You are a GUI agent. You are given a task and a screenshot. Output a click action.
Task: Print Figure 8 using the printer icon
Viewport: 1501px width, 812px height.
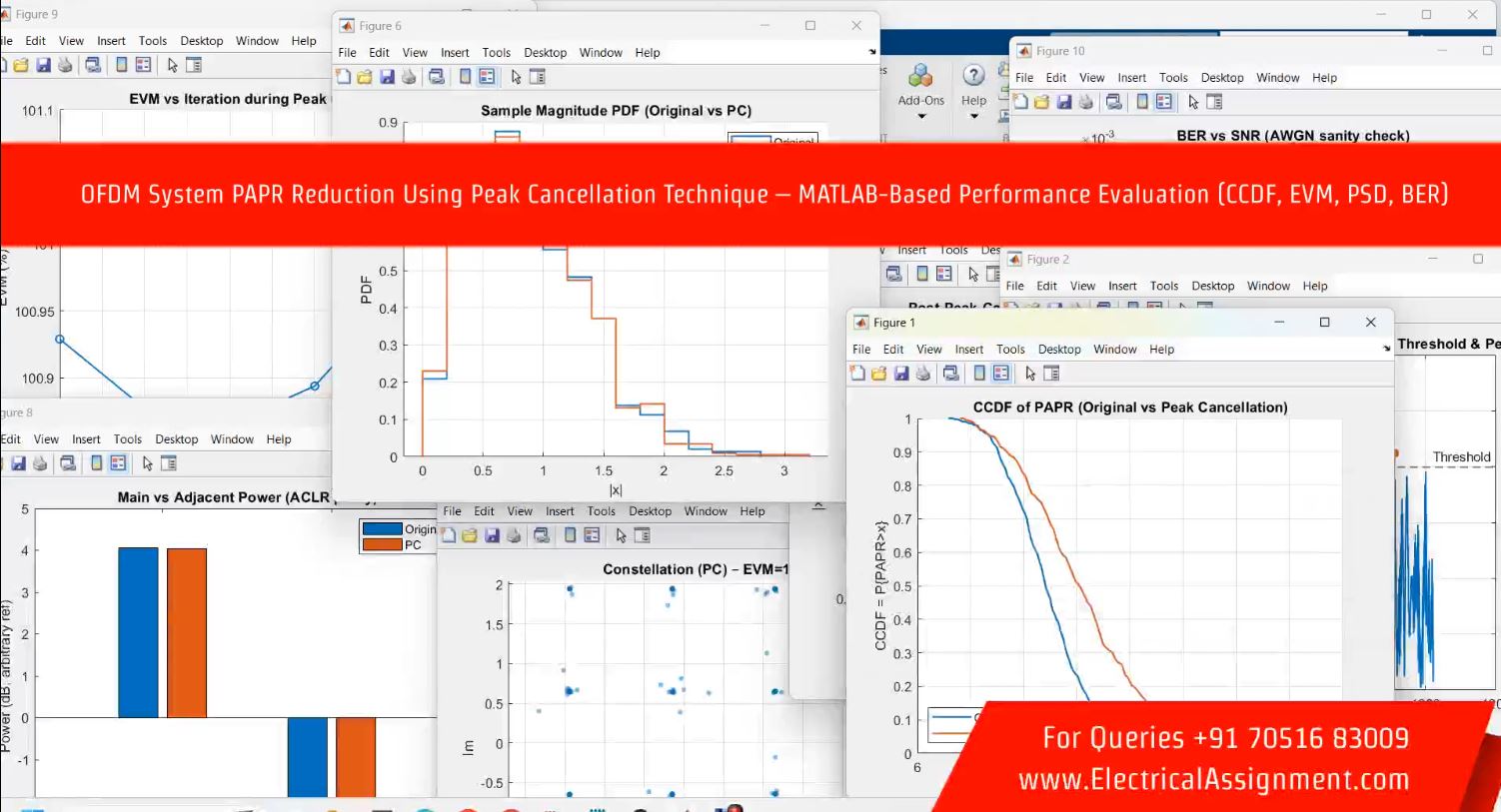click(x=40, y=463)
